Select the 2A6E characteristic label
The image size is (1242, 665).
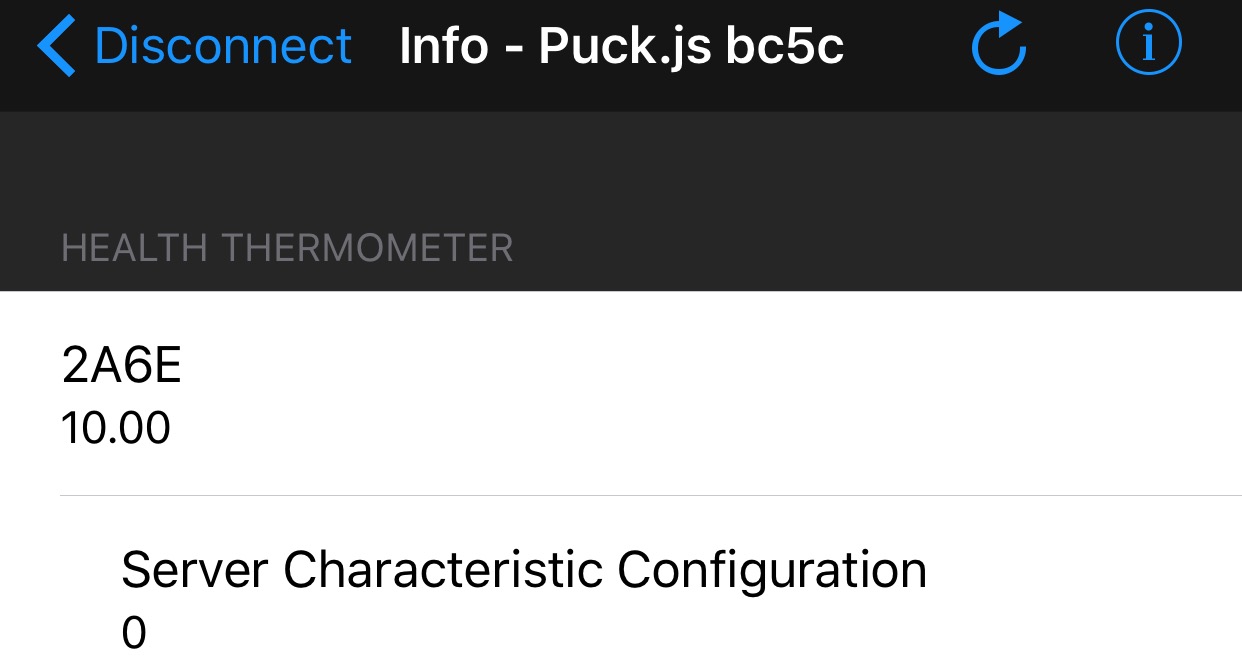click(x=121, y=367)
